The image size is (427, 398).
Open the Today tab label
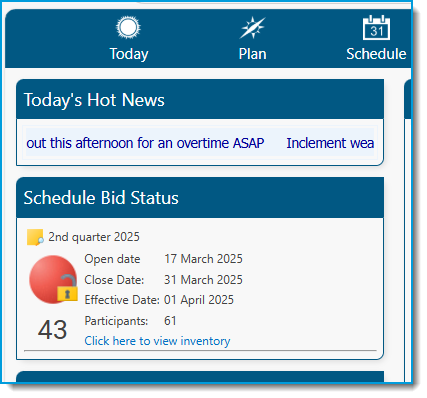129,54
